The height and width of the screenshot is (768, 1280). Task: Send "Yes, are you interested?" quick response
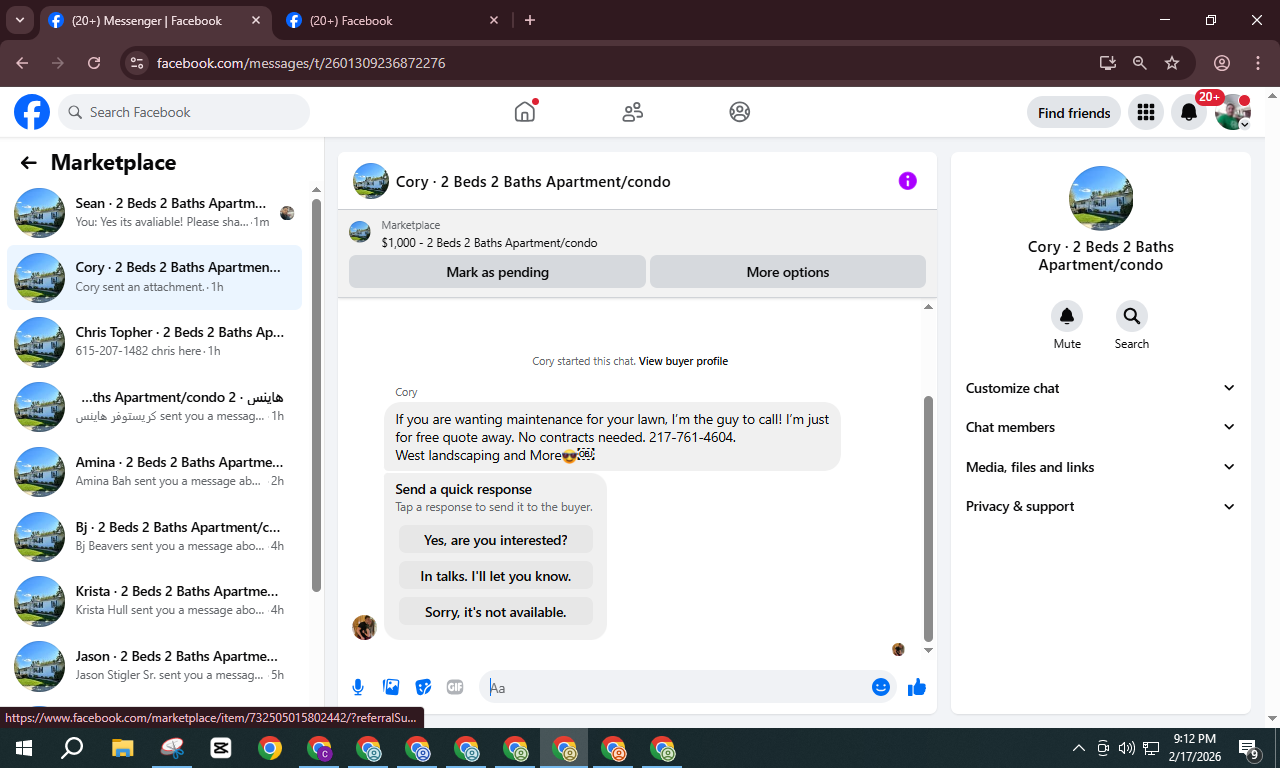point(496,540)
